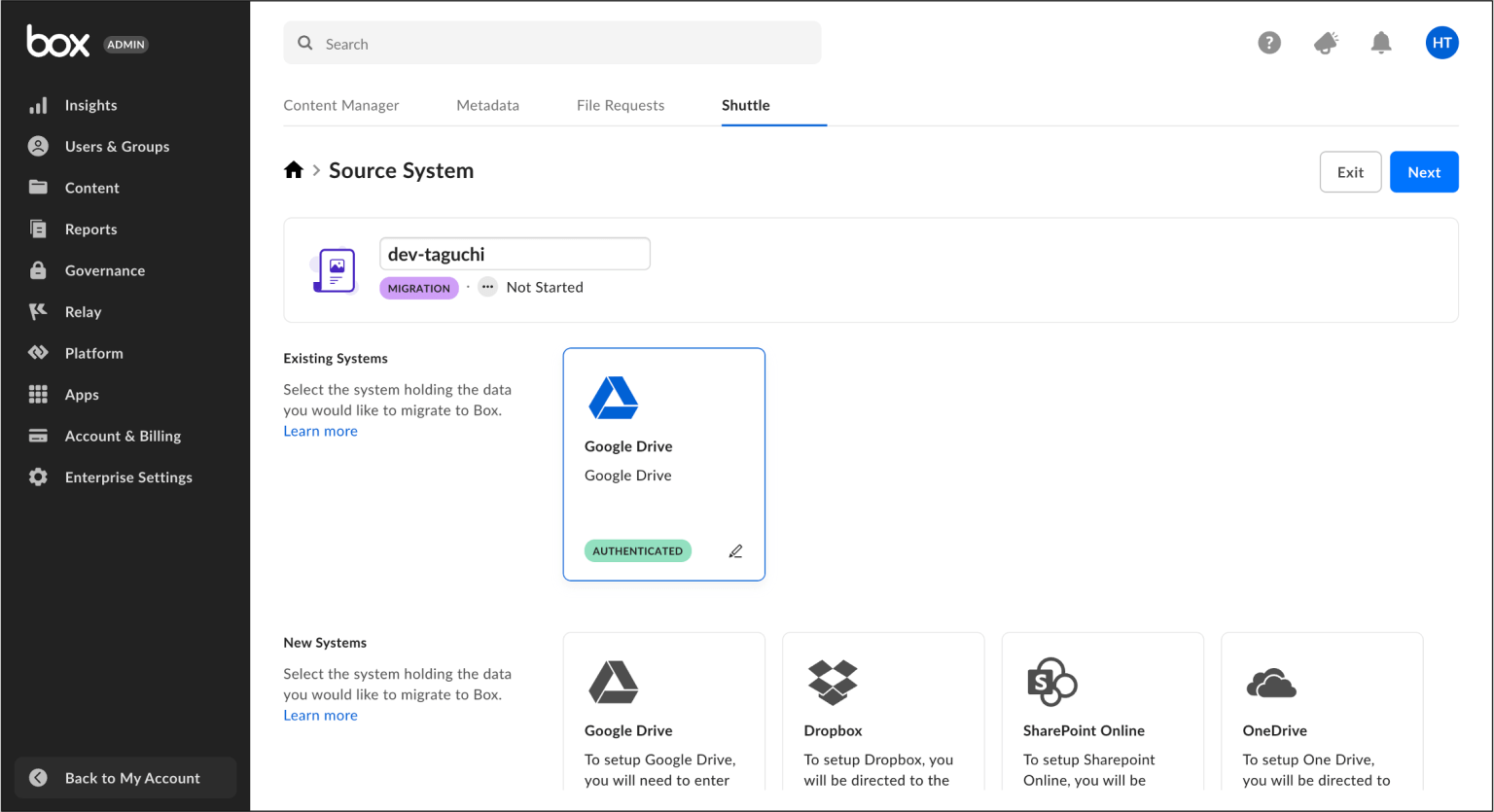
Task: Click the announcements megaphone icon
Action: coord(1325,42)
